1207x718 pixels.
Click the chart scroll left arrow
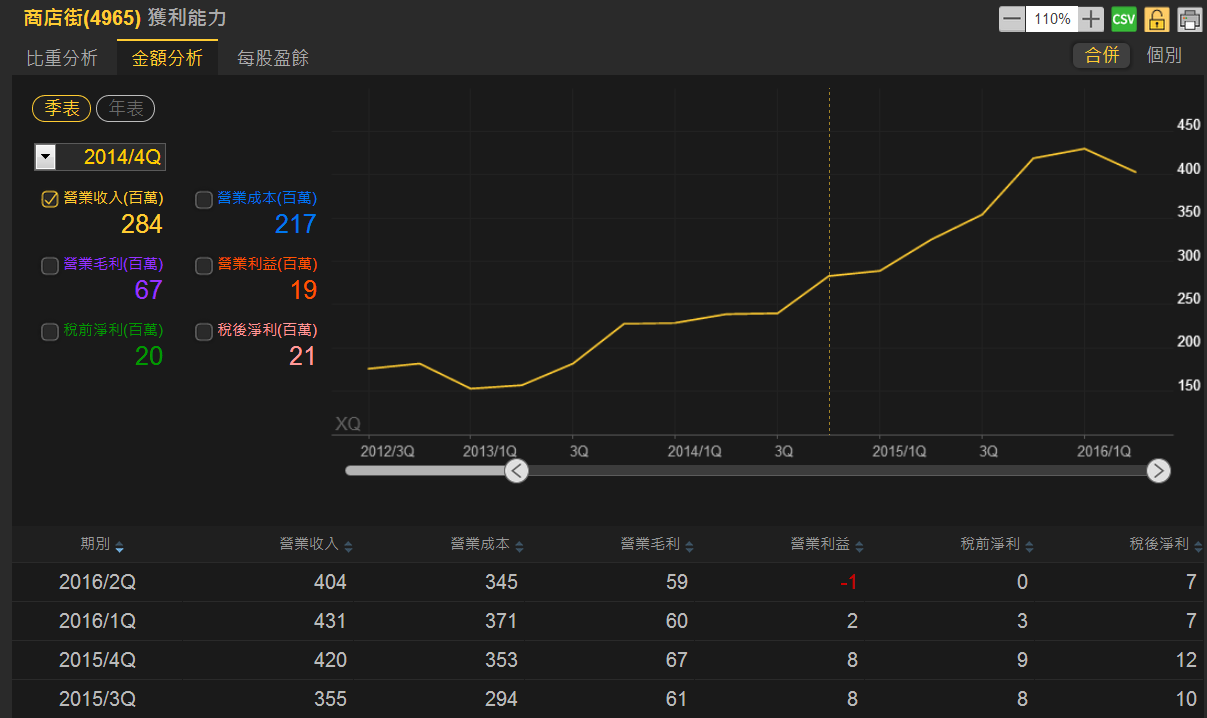click(x=516, y=471)
